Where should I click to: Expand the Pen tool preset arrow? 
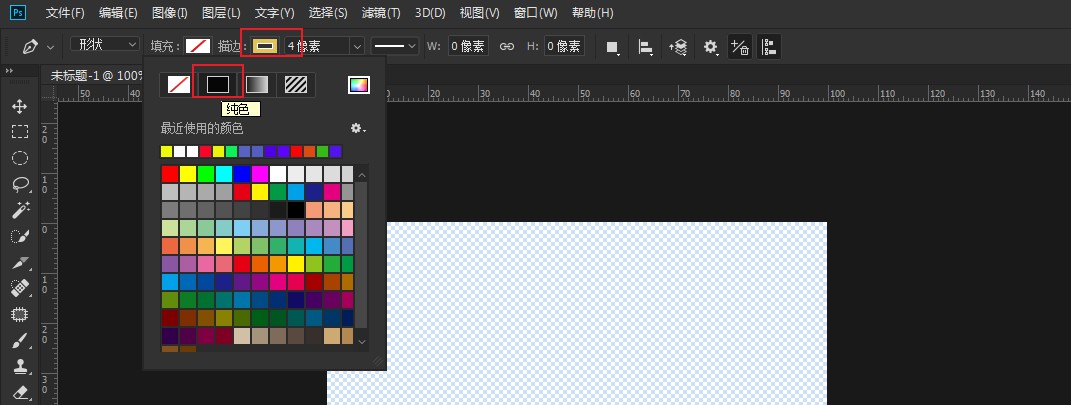pyautogui.click(x=50, y=47)
